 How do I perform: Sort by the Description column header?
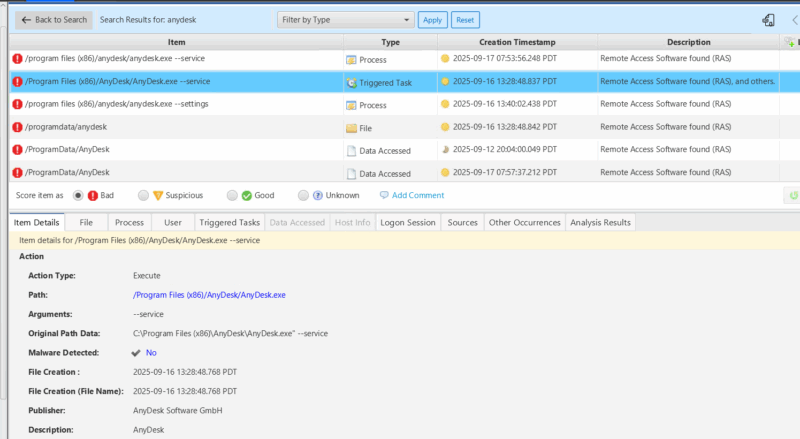click(688, 42)
